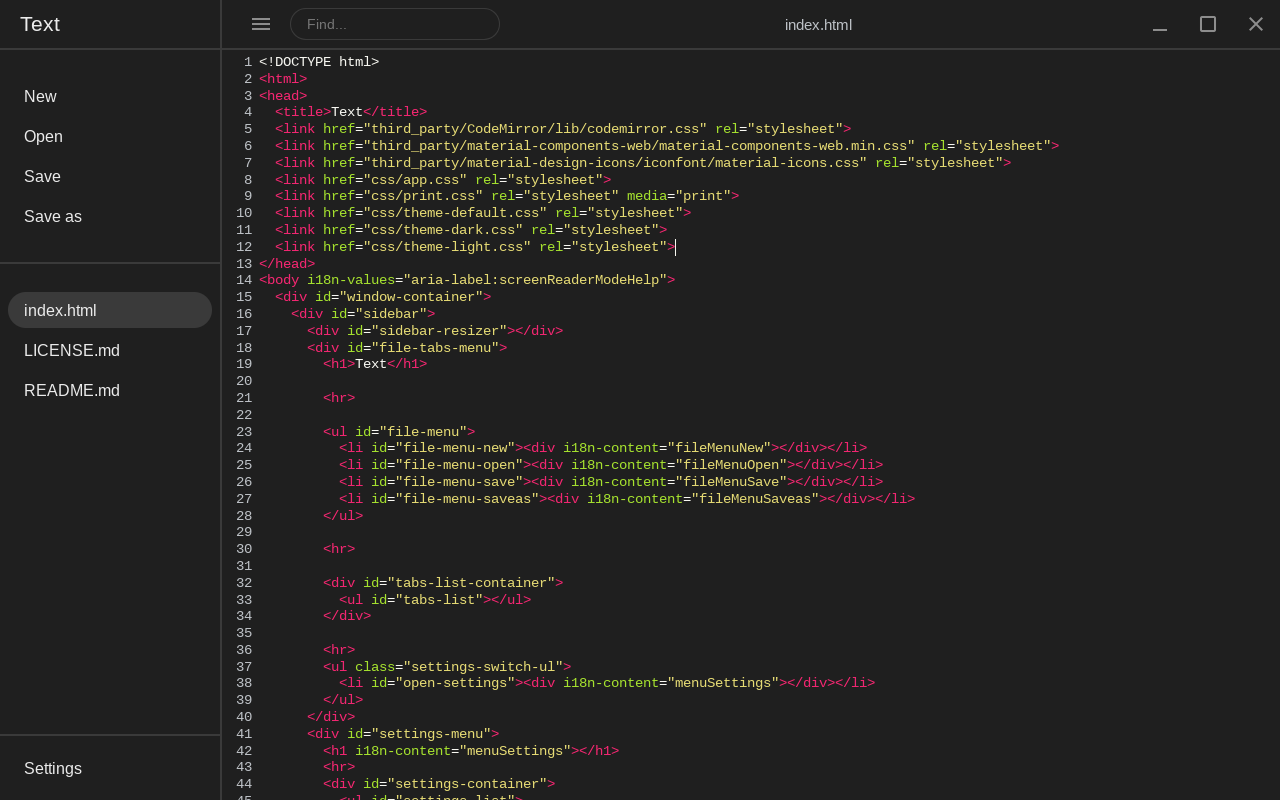Click the index.html title in header

818,25
